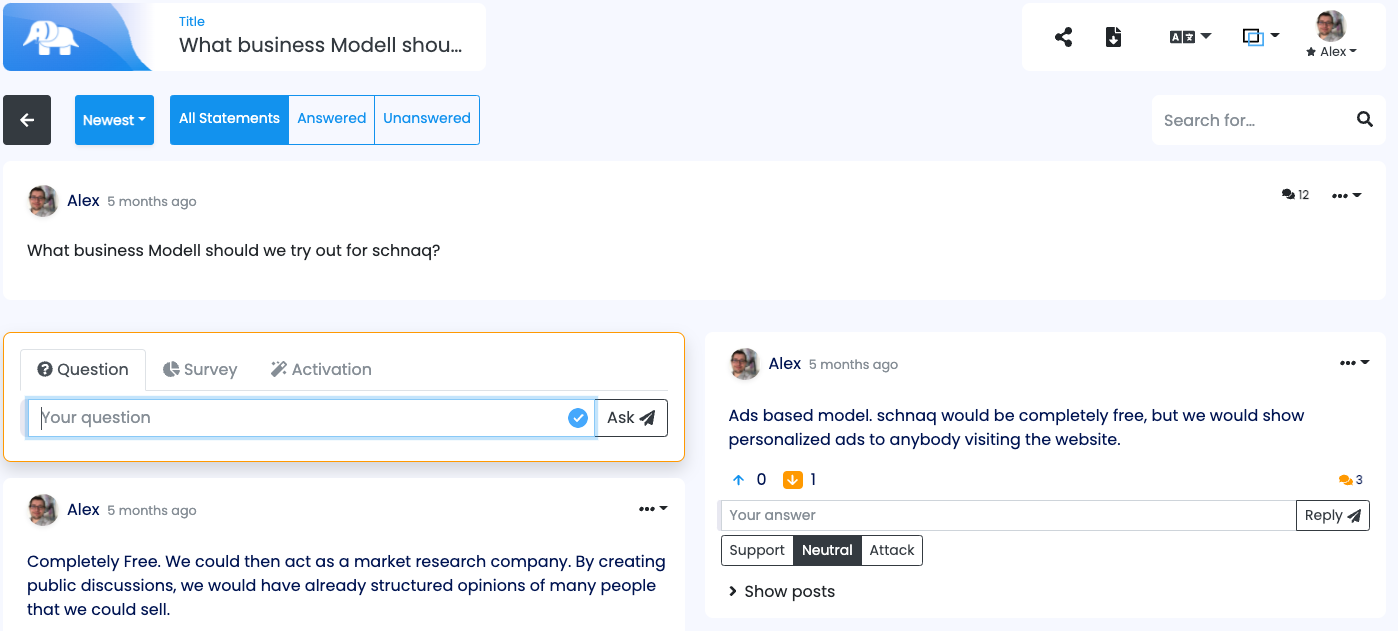Filter statements with the Unanswered button

click(x=426, y=118)
